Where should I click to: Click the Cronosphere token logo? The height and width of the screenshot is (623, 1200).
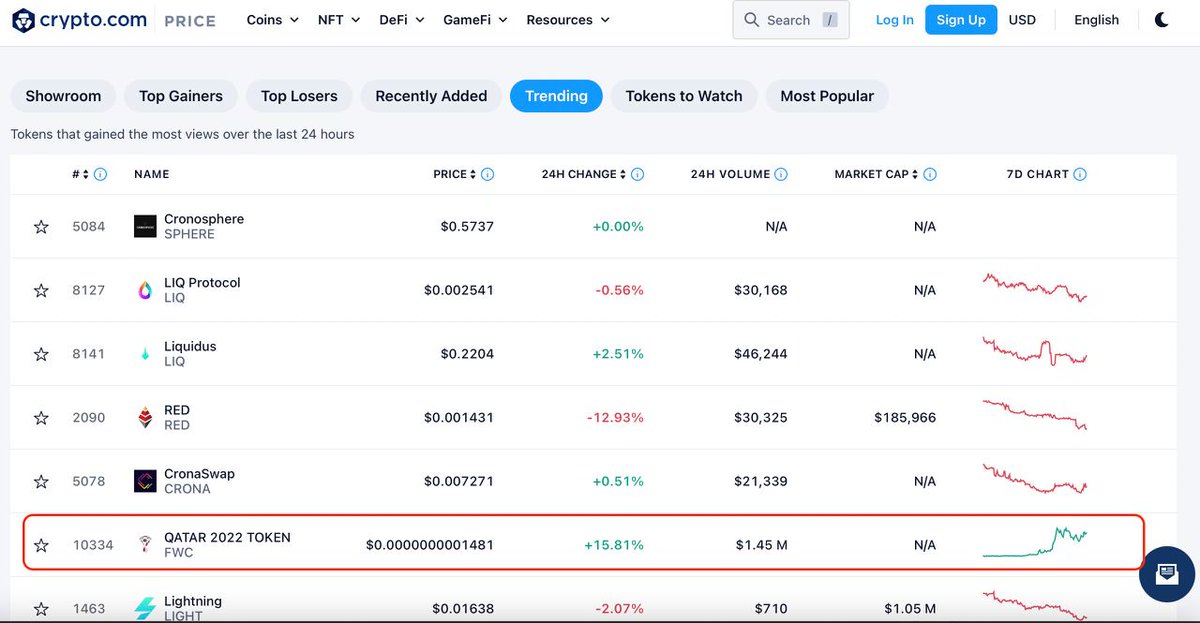(x=145, y=226)
